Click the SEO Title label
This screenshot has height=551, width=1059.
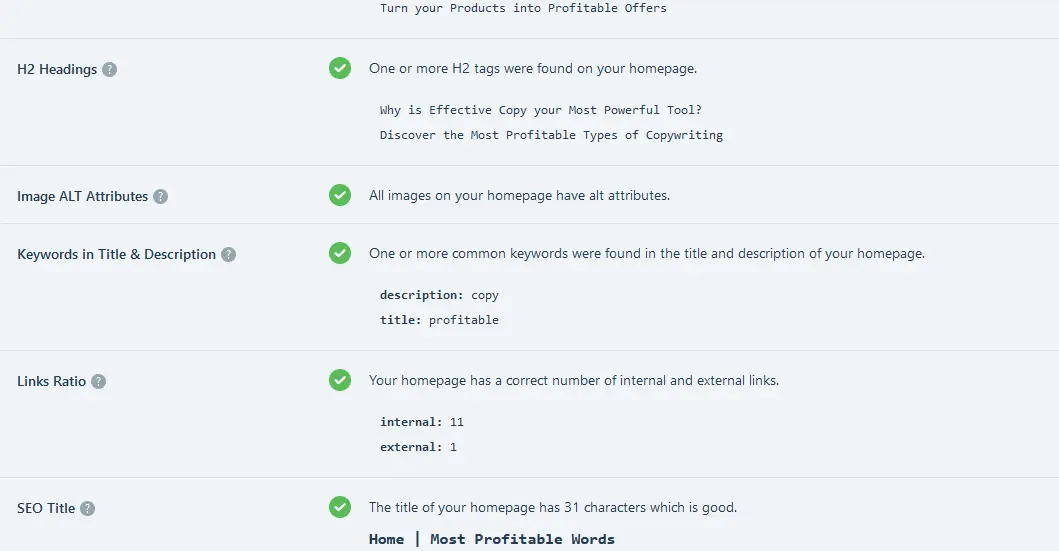click(46, 509)
